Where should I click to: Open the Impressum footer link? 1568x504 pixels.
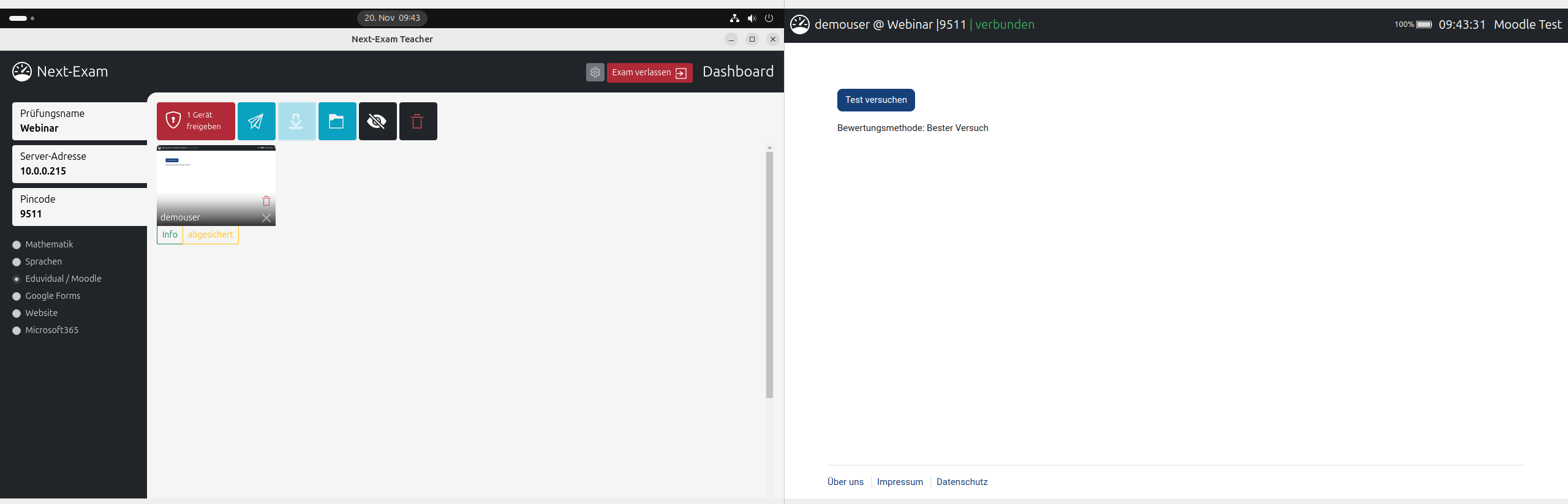coord(899,482)
